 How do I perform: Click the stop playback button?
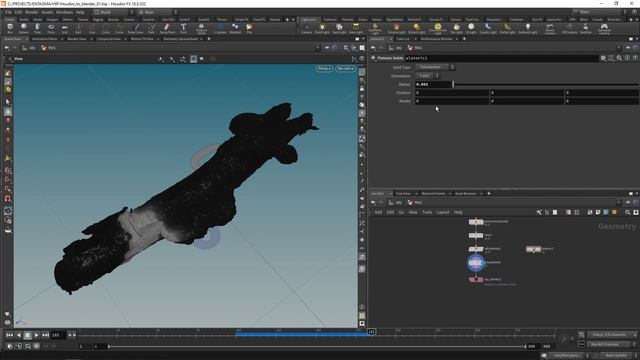pyautogui.click(x=27, y=335)
